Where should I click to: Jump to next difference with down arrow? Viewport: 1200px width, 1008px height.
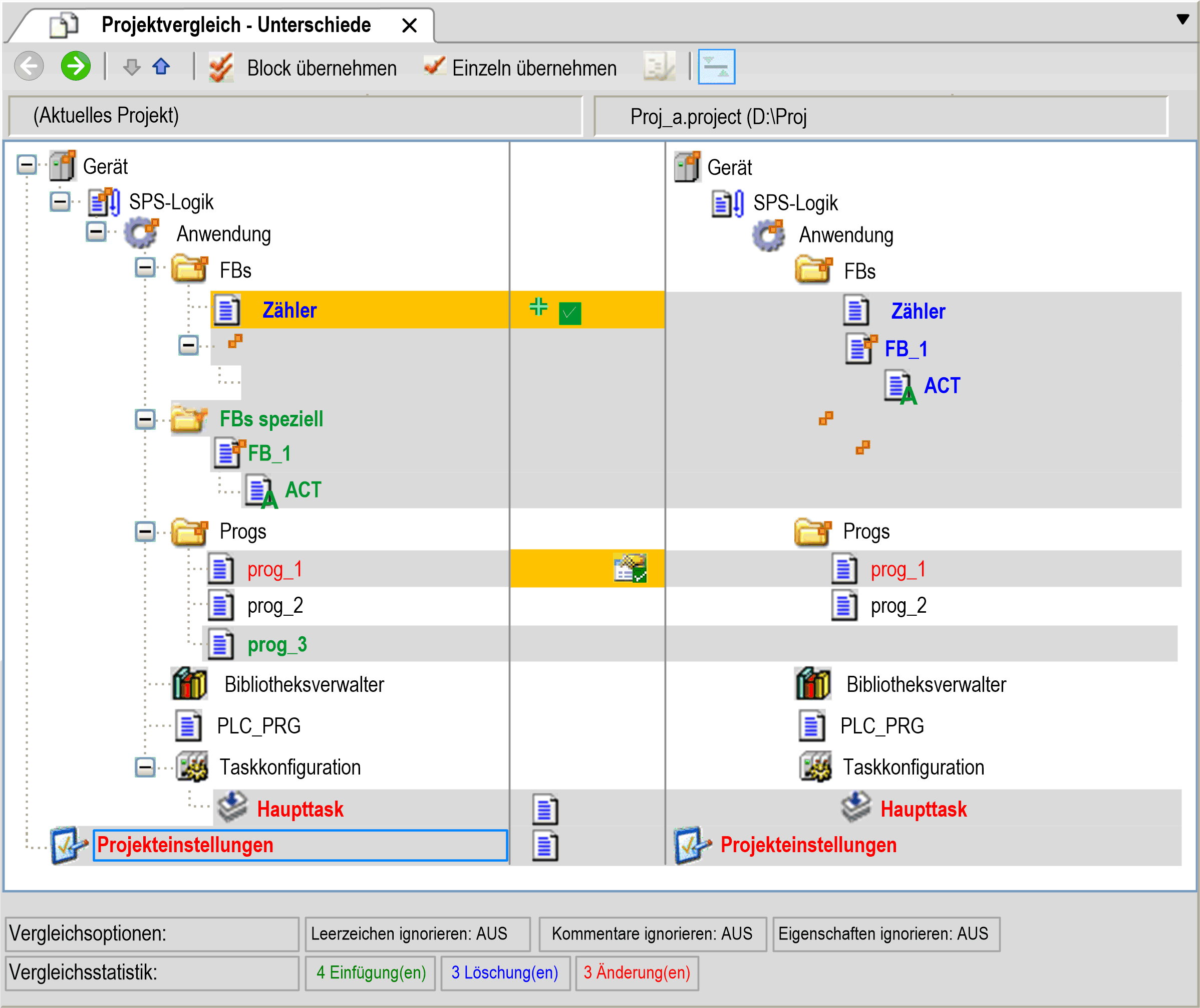(x=131, y=67)
